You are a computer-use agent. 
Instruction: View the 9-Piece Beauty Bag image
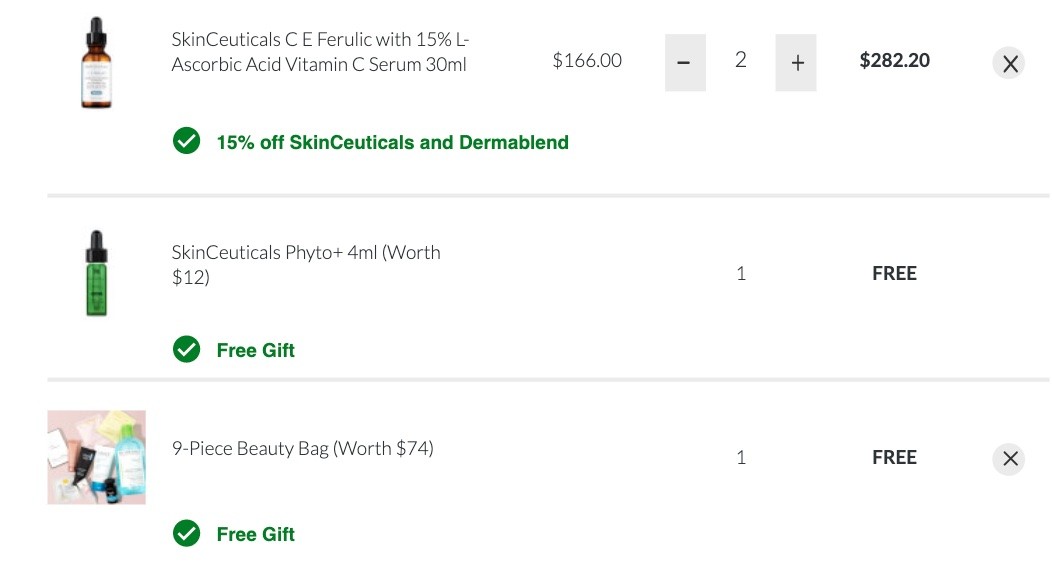pyautogui.click(x=96, y=457)
